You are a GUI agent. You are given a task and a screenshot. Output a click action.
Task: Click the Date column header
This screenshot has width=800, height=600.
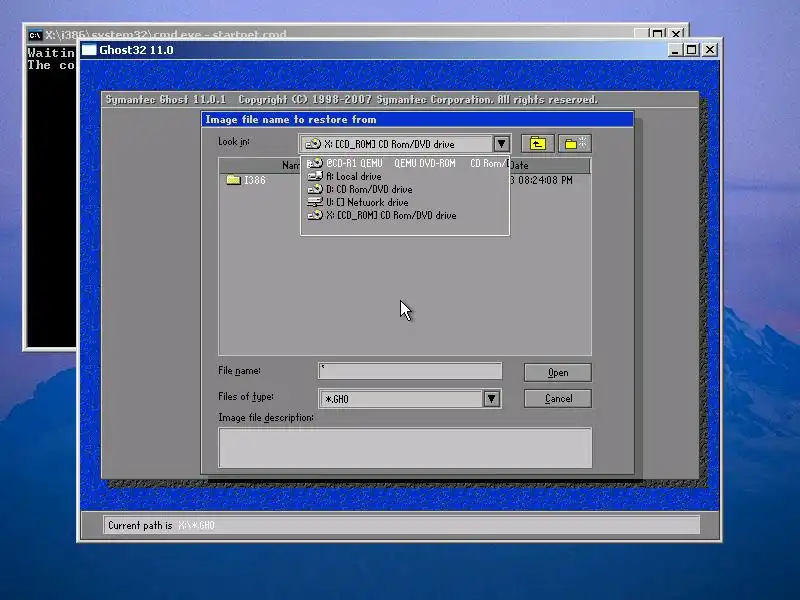(550, 165)
